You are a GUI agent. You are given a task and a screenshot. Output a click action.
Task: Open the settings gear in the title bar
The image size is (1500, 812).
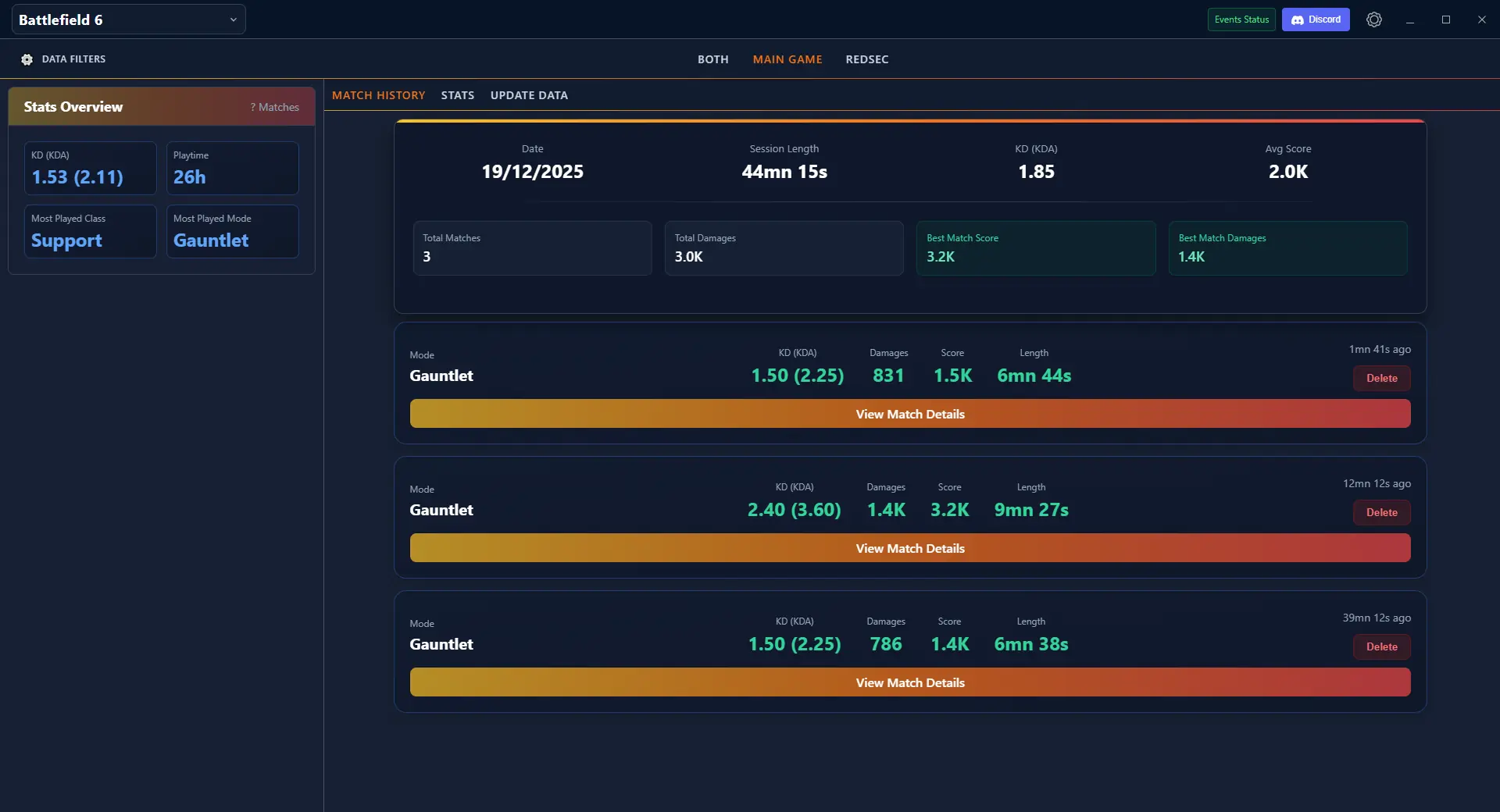[1373, 20]
